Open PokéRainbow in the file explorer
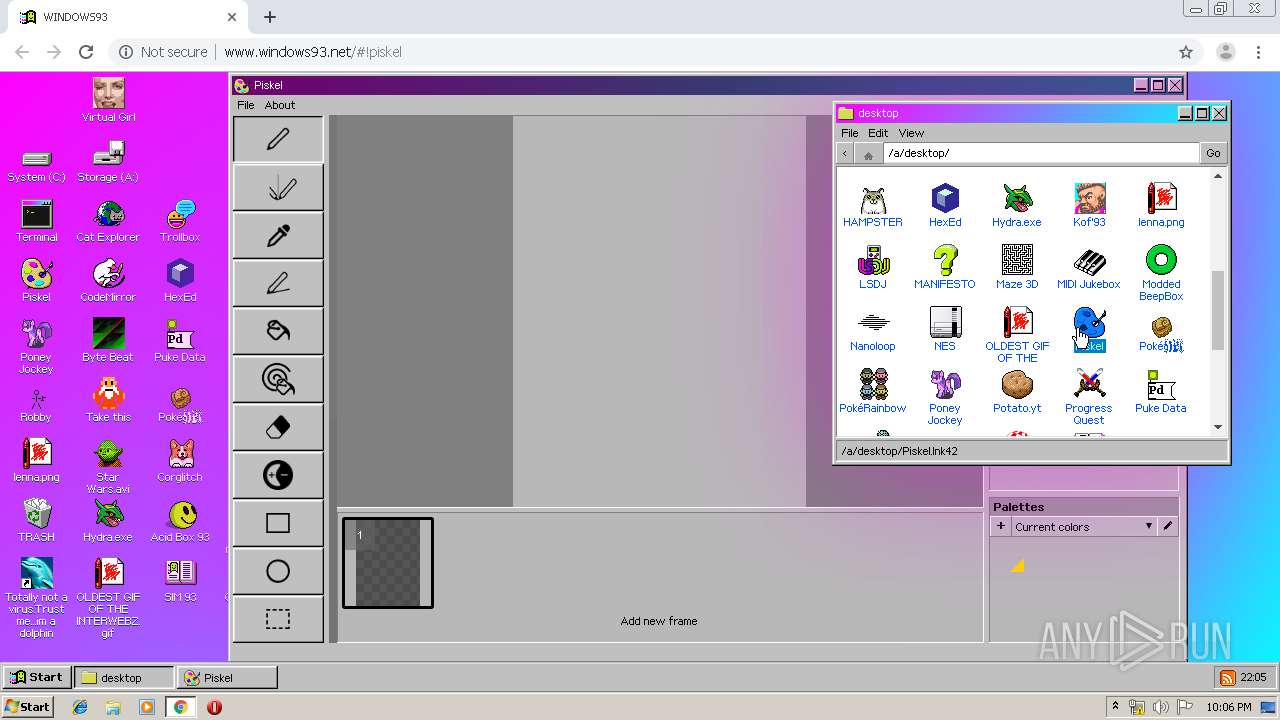The height and width of the screenshot is (720, 1280). [873, 392]
